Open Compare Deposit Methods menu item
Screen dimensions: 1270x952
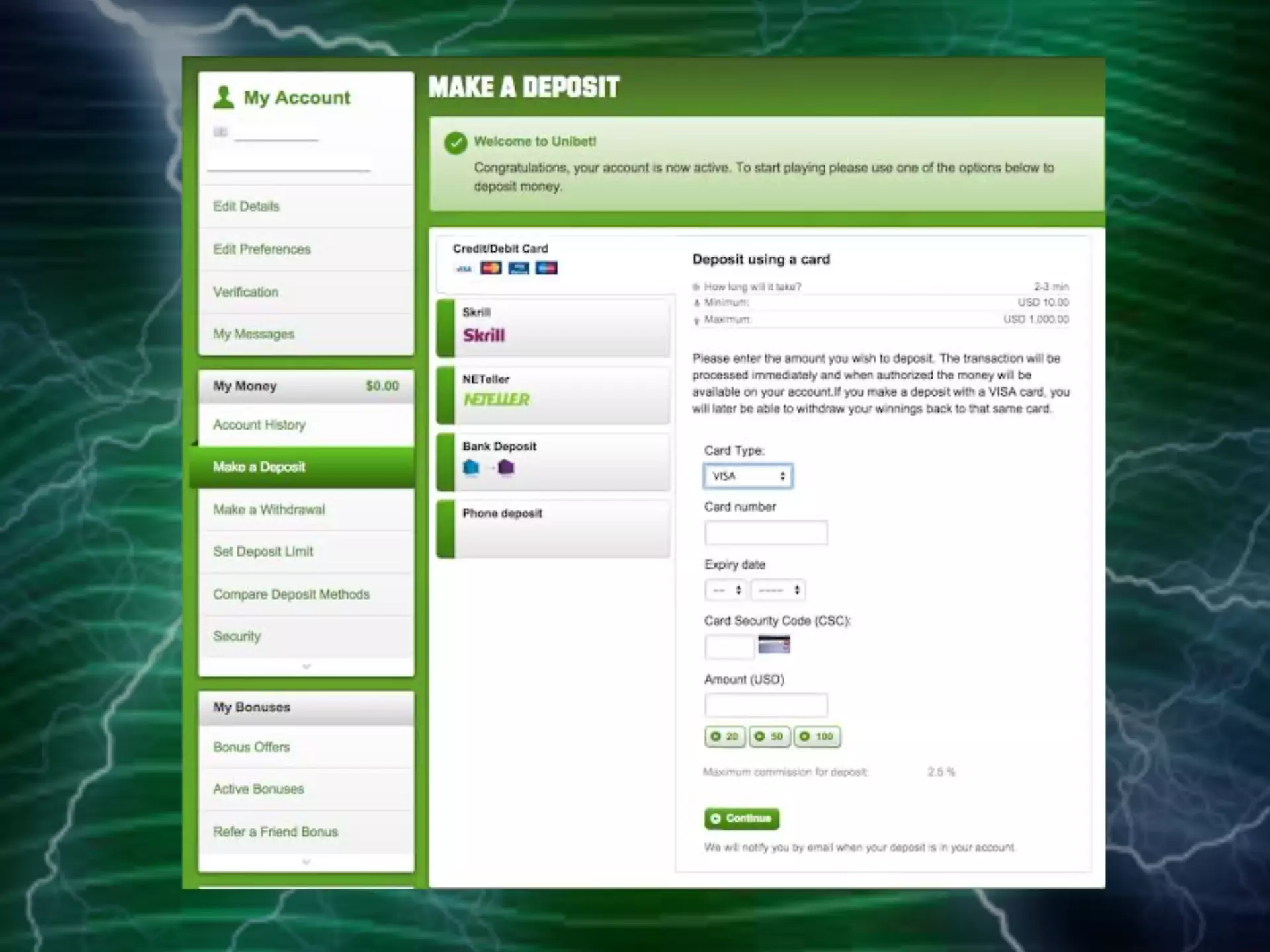(291, 593)
